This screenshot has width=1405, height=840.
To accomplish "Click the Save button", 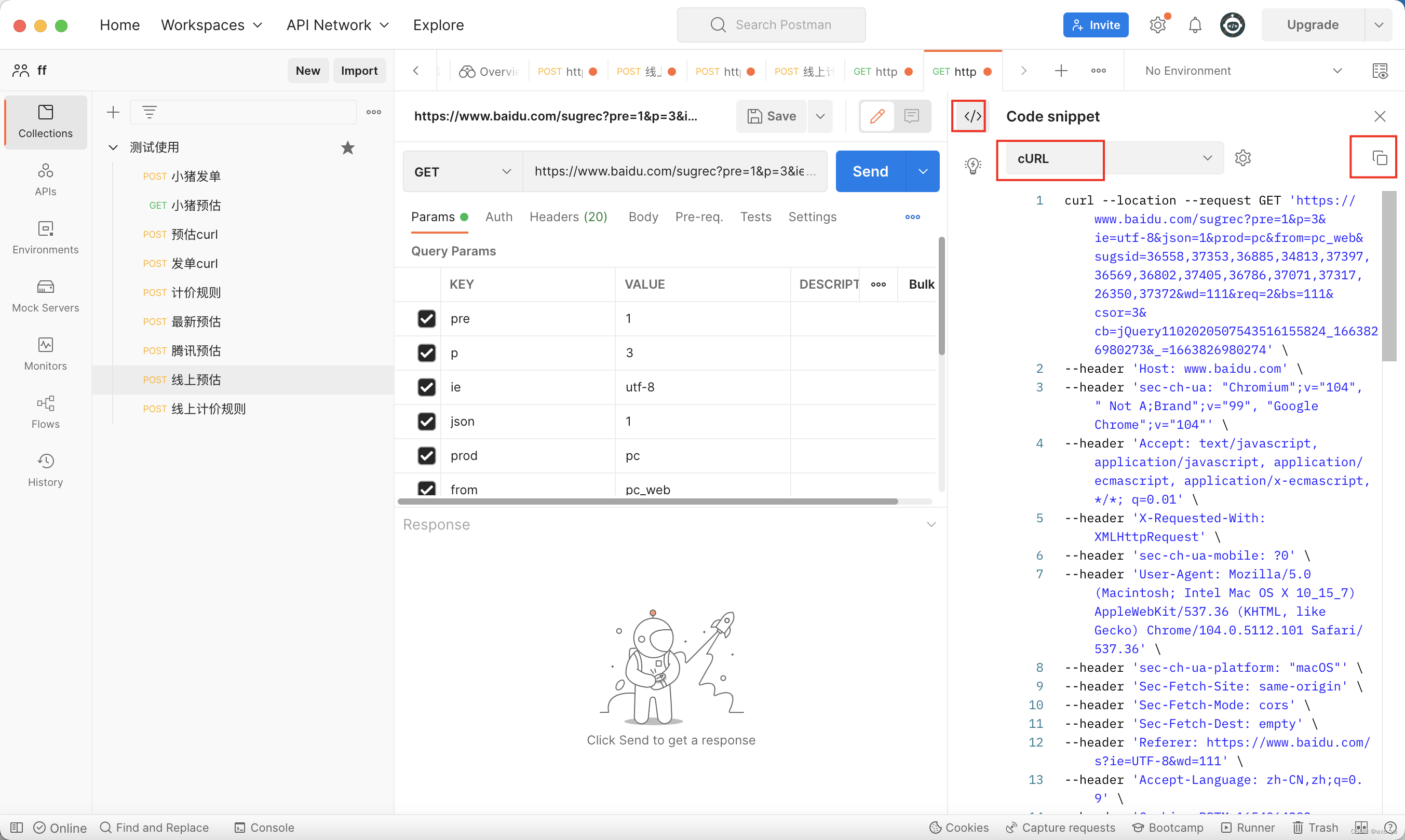I will coord(772,116).
